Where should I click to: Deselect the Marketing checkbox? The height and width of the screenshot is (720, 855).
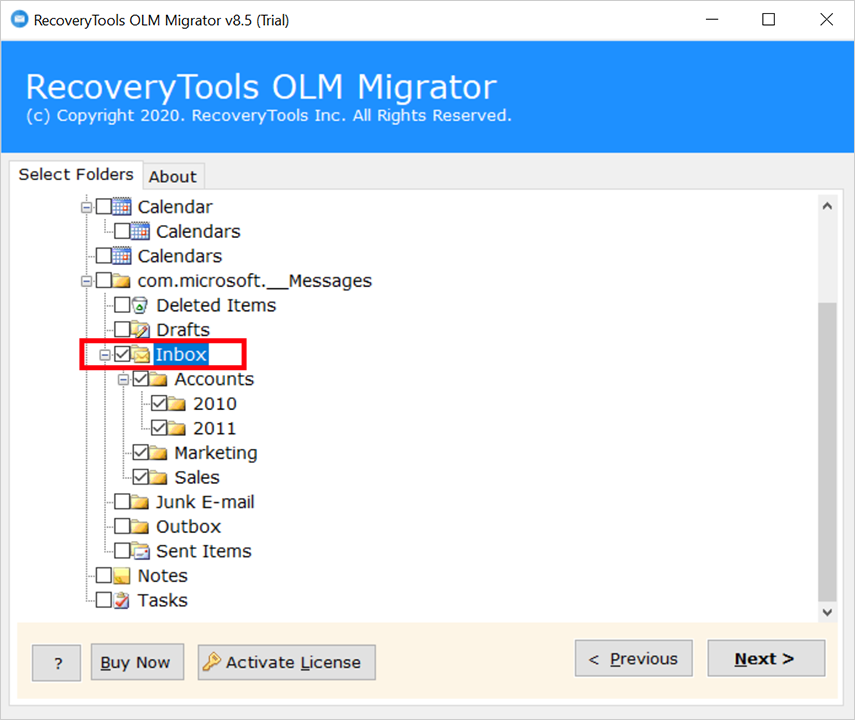(x=141, y=453)
